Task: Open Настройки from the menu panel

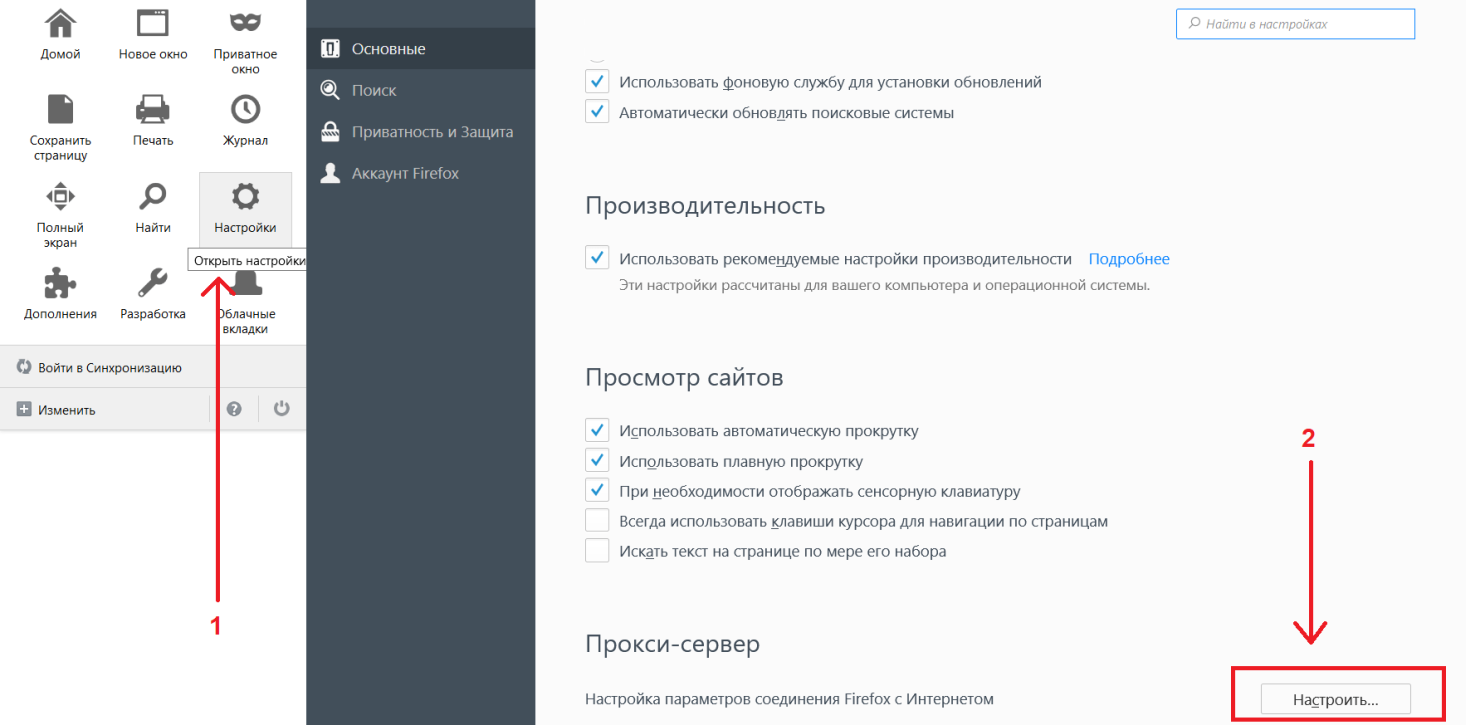Action: click(x=245, y=208)
